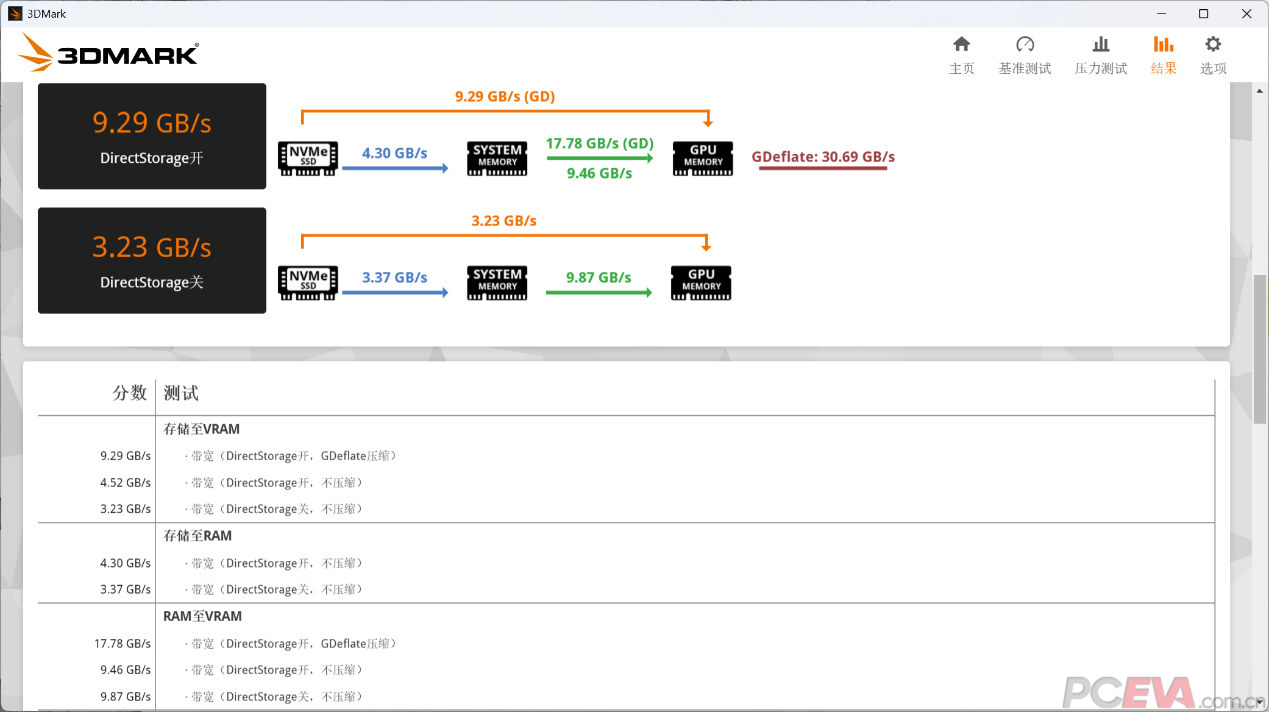
Task: Click System Memory icon in DirectStorage关 row
Action: pos(497,282)
